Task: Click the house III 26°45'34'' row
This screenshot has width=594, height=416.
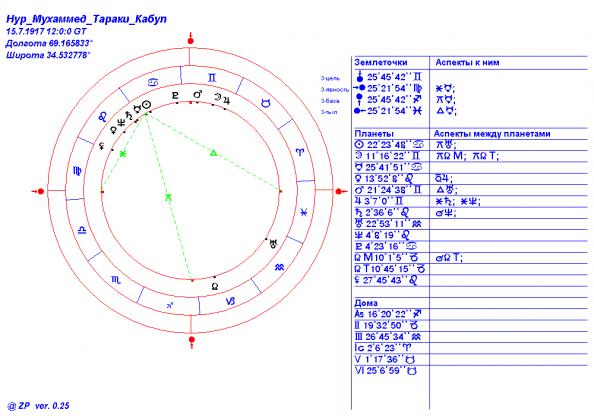Action: pos(388,337)
